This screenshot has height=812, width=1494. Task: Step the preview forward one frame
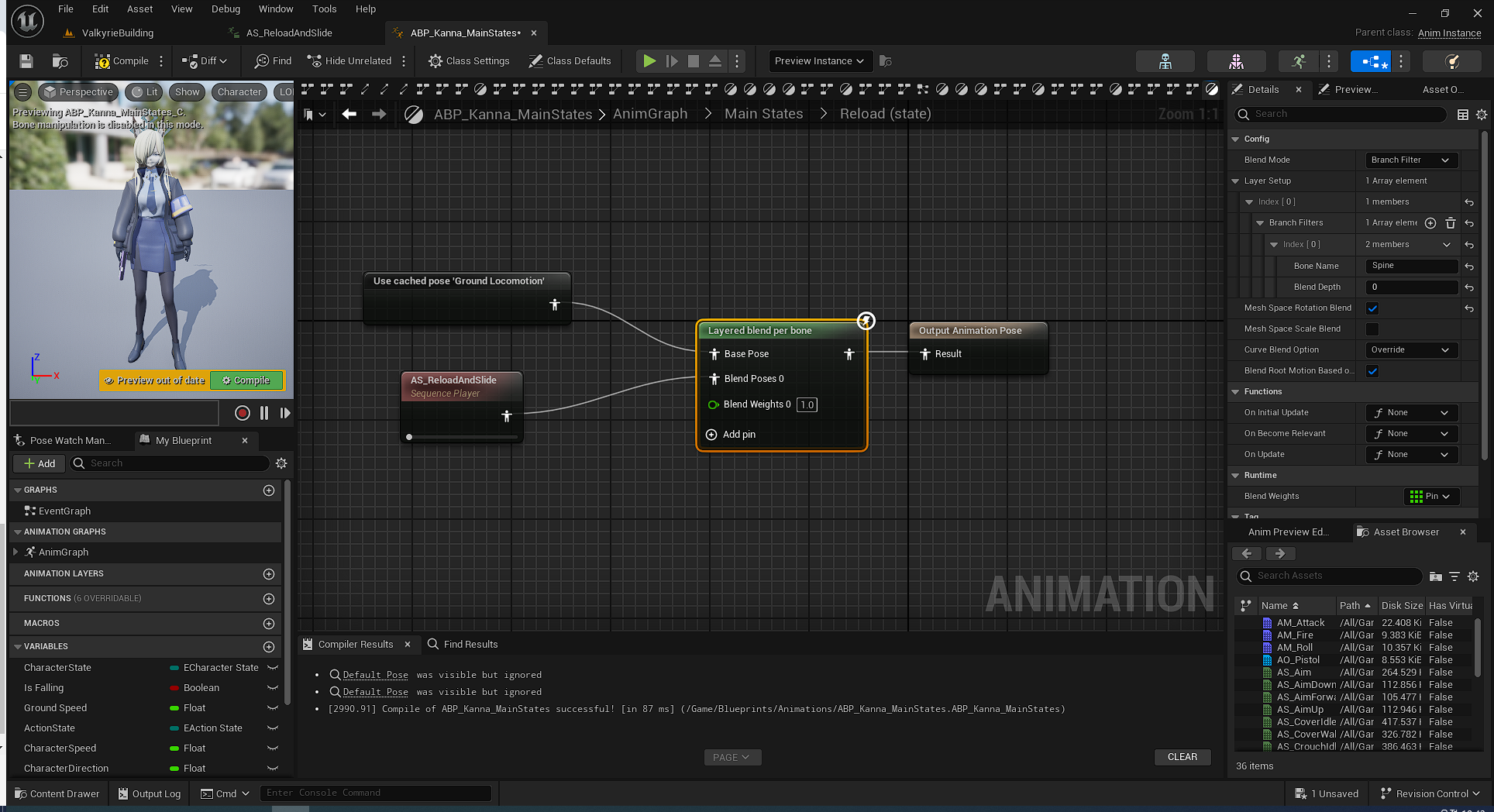285,413
